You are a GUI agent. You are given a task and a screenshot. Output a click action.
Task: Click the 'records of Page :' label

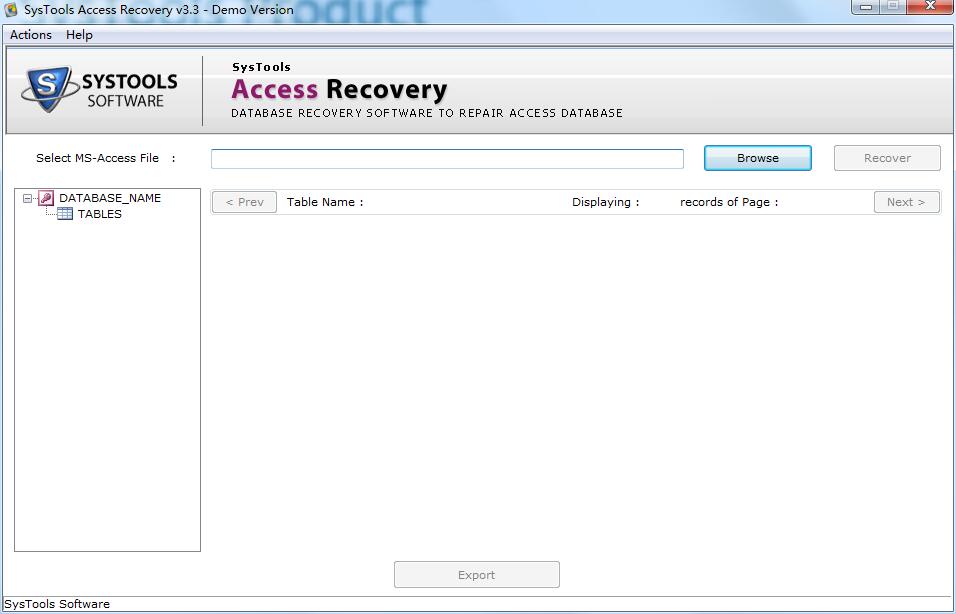pyautogui.click(x=729, y=202)
